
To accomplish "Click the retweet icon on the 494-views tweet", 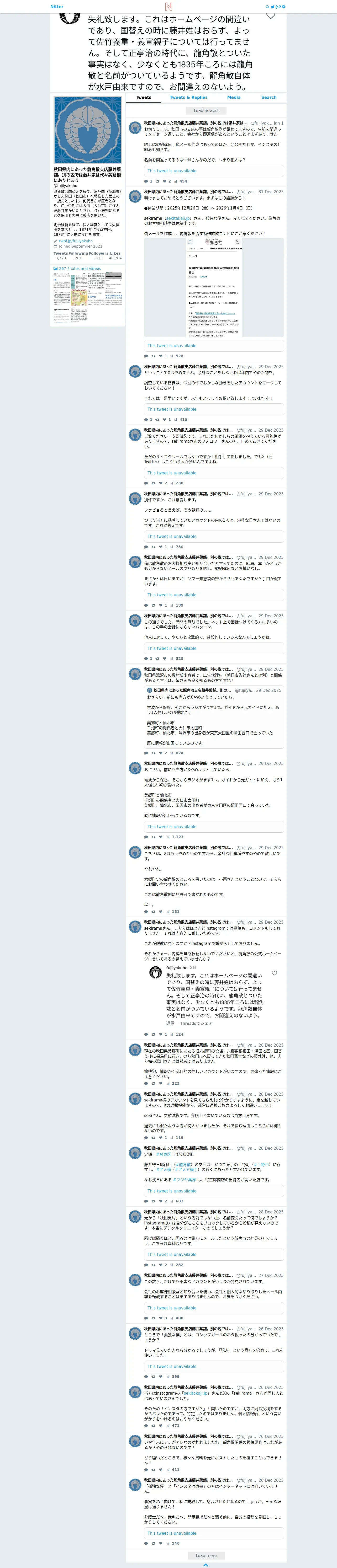I will coord(157,181).
